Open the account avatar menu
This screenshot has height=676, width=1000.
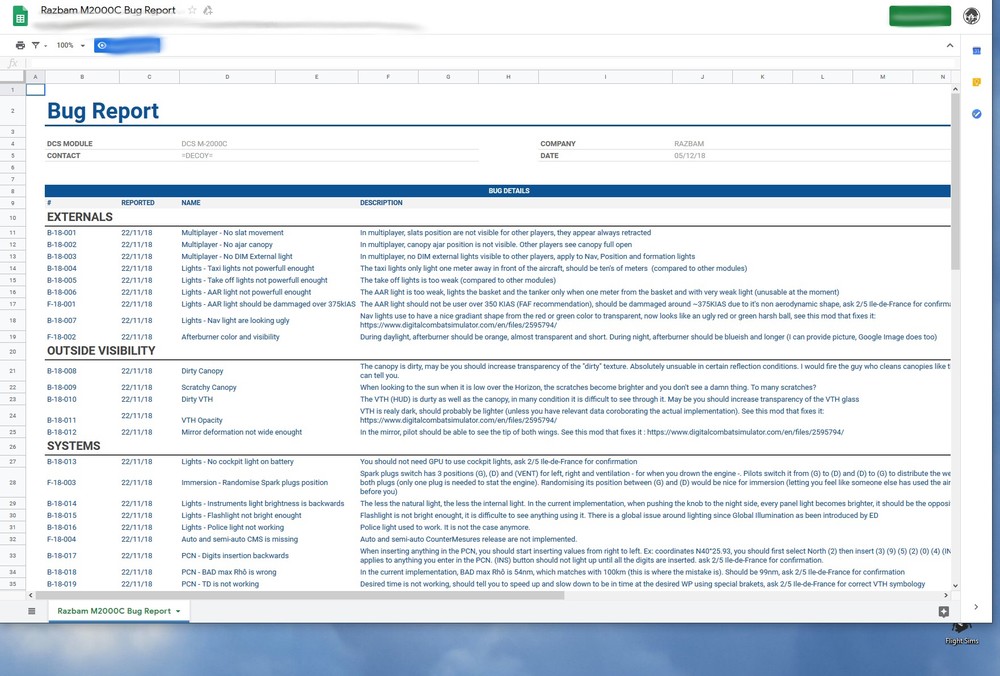pyautogui.click(x=971, y=16)
